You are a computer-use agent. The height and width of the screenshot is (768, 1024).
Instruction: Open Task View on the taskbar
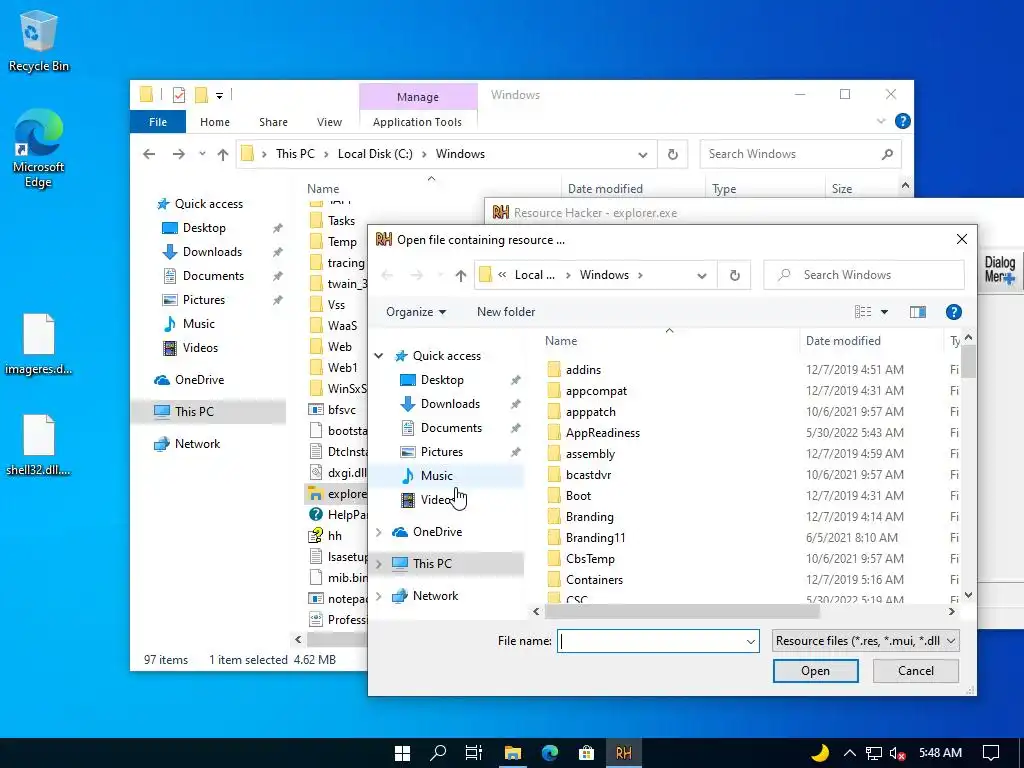click(474, 753)
